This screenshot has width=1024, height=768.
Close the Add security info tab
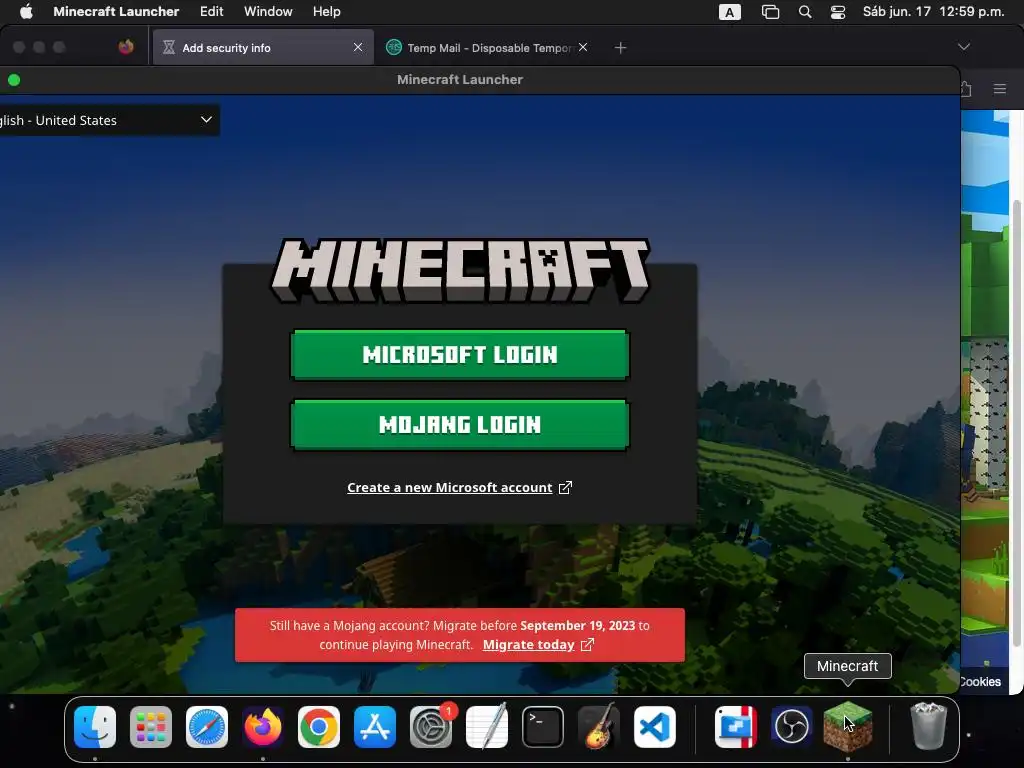(x=358, y=47)
